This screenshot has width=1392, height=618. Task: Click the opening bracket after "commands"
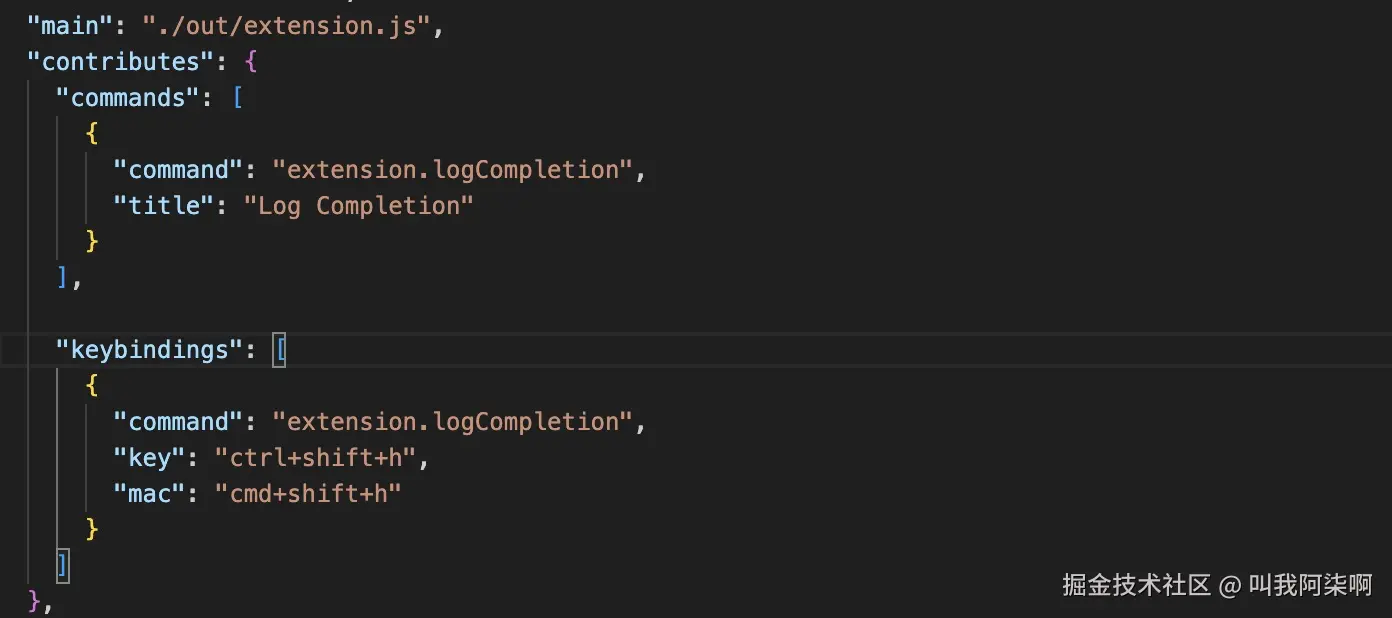click(x=238, y=98)
